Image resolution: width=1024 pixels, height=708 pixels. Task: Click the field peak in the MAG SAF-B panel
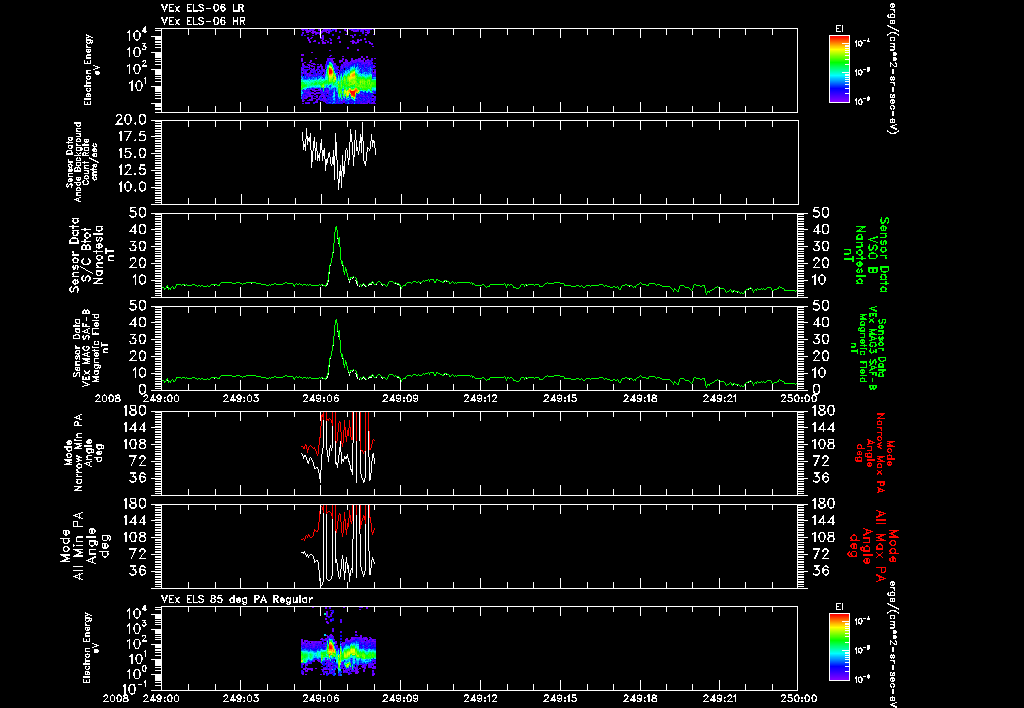tap(336, 321)
